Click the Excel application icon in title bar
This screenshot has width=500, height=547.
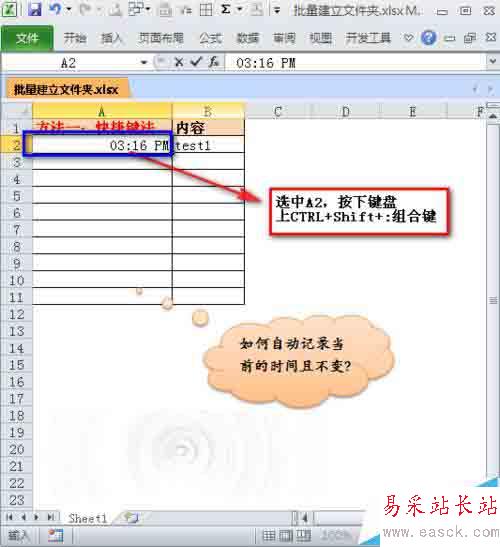(x=10, y=9)
